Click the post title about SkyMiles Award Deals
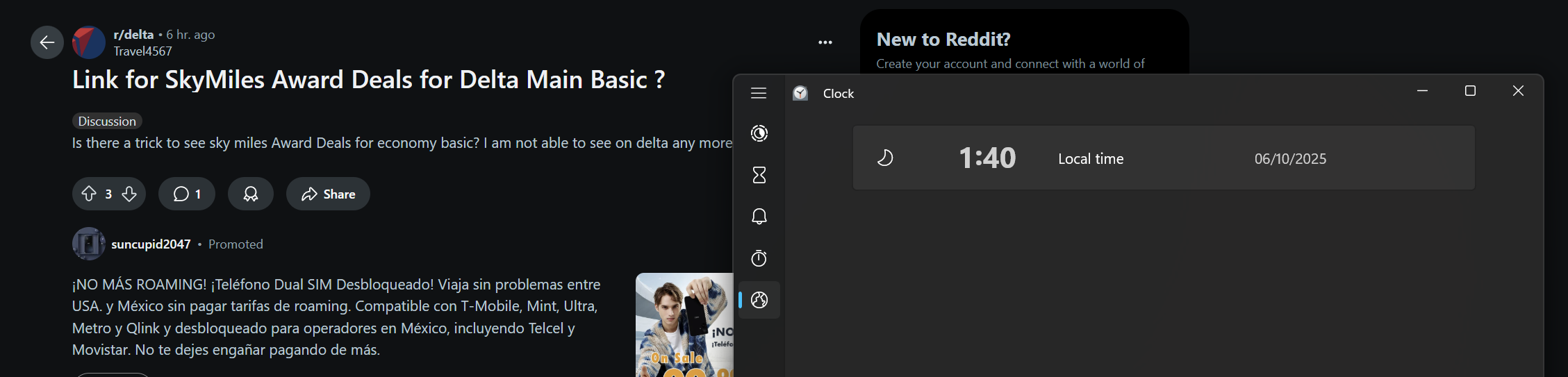1568x377 pixels. tap(368, 80)
